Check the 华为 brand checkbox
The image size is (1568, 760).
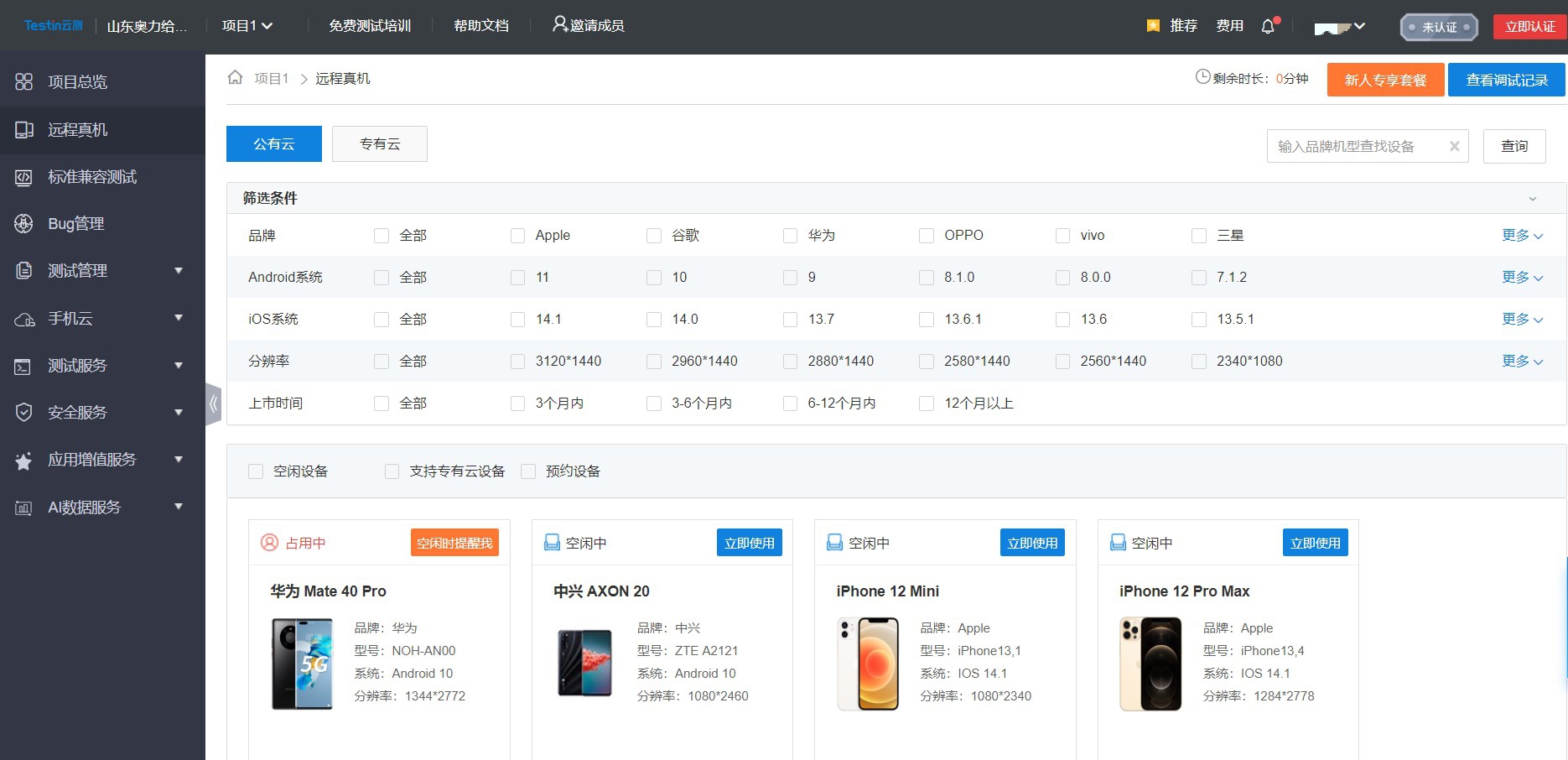click(x=790, y=236)
